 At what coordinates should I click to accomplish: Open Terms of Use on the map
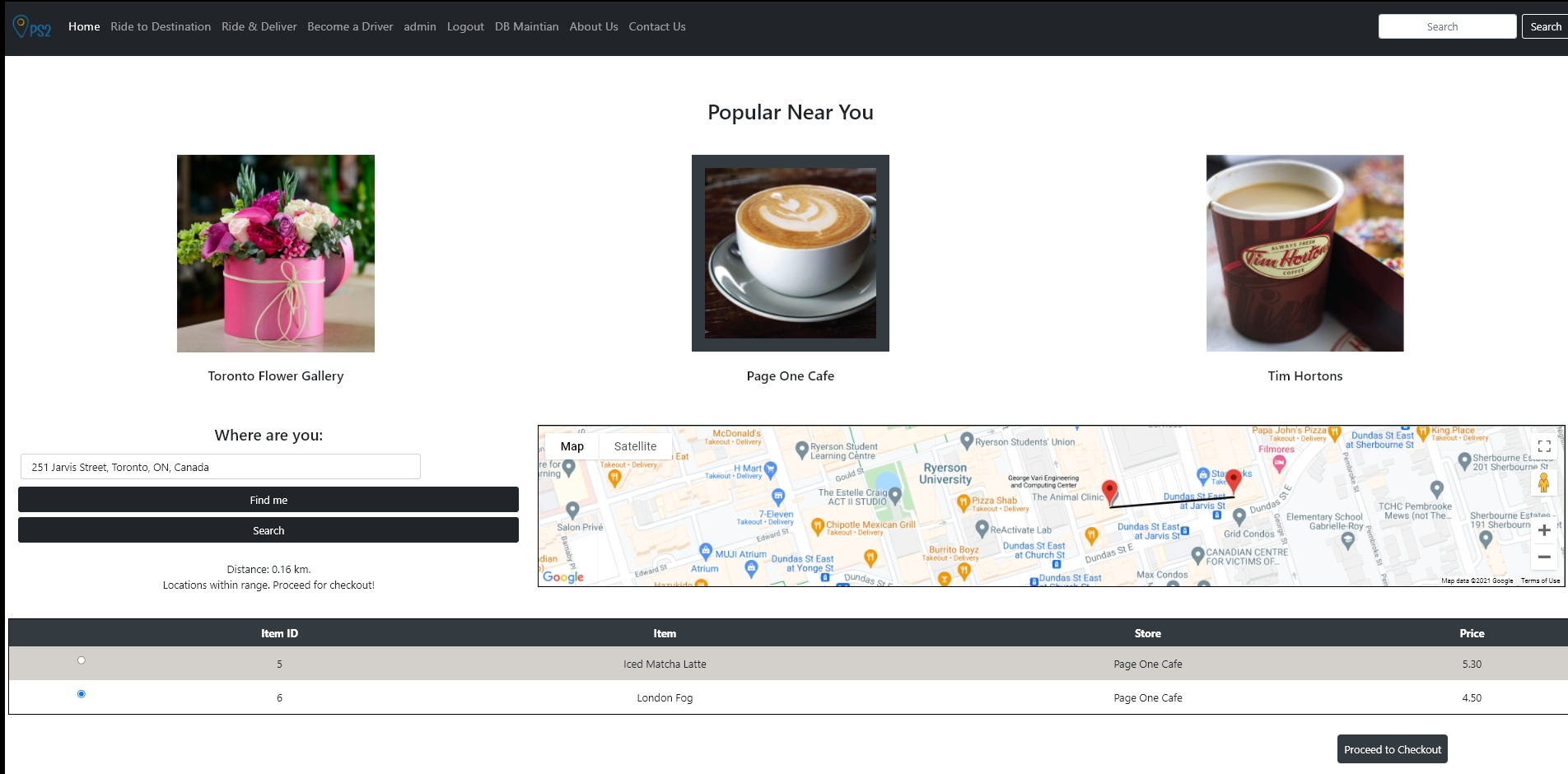coord(1540,580)
